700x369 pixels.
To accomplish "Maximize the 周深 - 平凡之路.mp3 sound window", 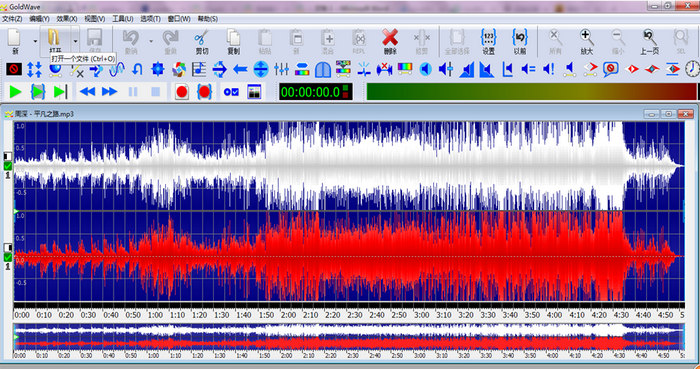I will [x=669, y=114].
